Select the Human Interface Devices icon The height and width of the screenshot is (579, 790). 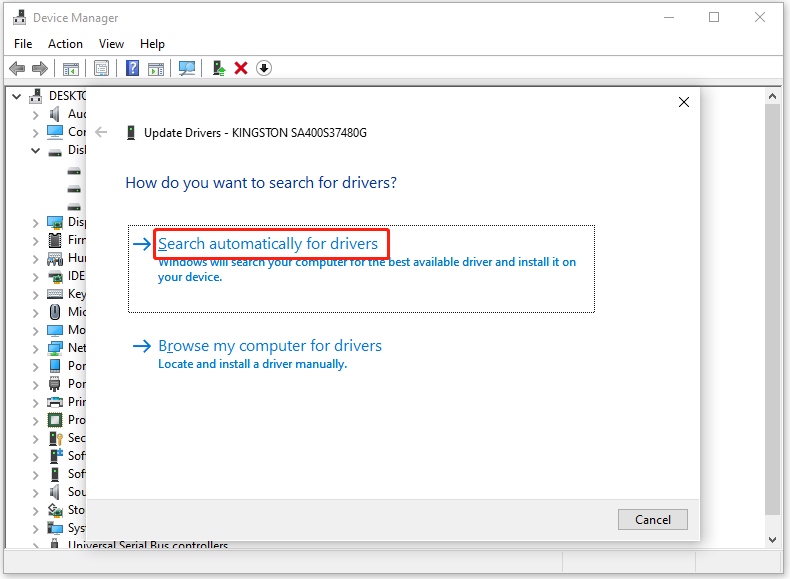(x=54, y=258)
